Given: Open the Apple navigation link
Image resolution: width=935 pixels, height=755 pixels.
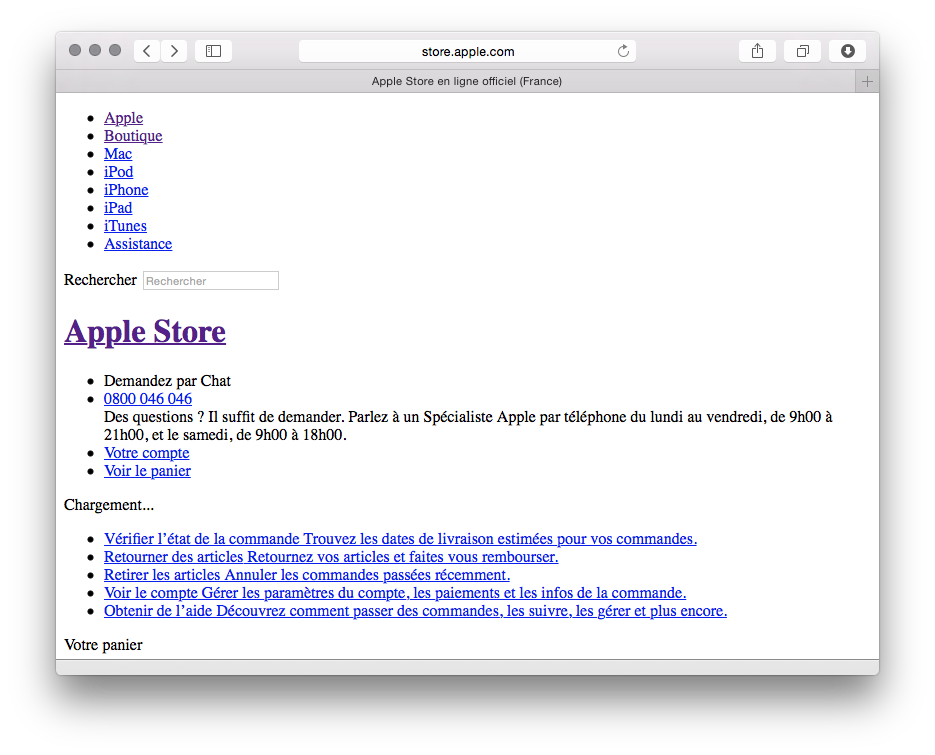Looking at the screenshot, I should [123, 118].
